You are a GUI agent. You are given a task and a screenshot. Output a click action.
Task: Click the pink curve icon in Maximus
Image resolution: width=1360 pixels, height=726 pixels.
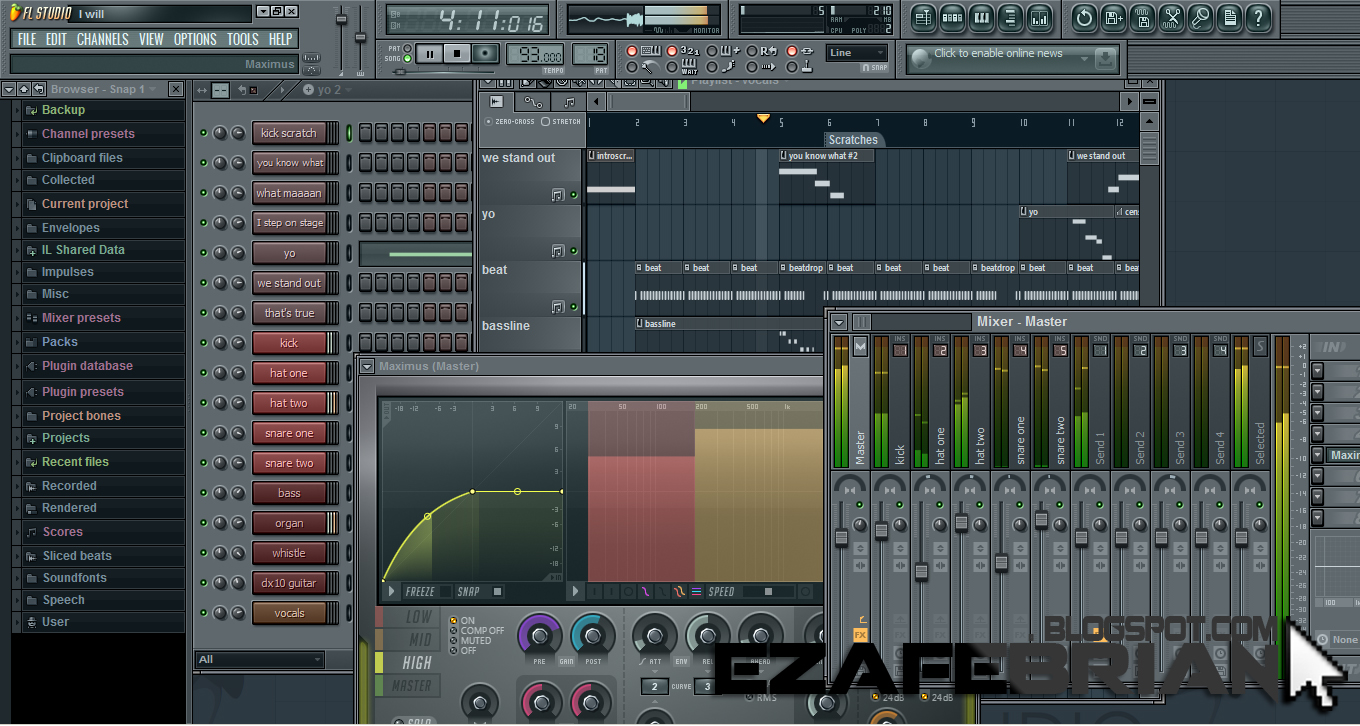click(x=647, y=592)
